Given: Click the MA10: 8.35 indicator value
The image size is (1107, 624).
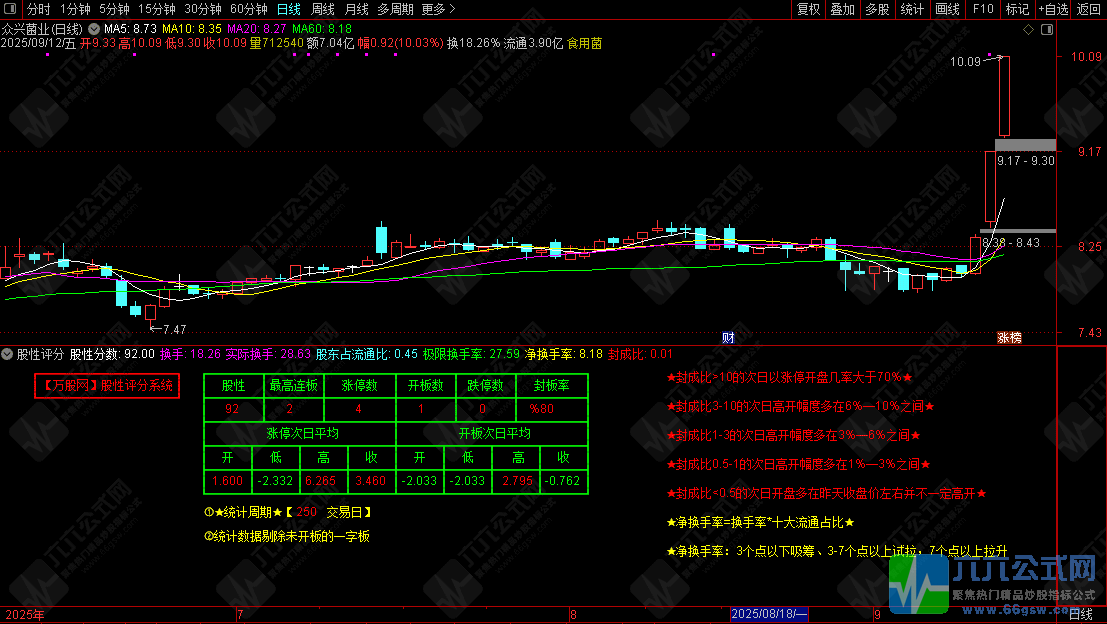Looking at the screenshot, I should [x=192, y=29].
